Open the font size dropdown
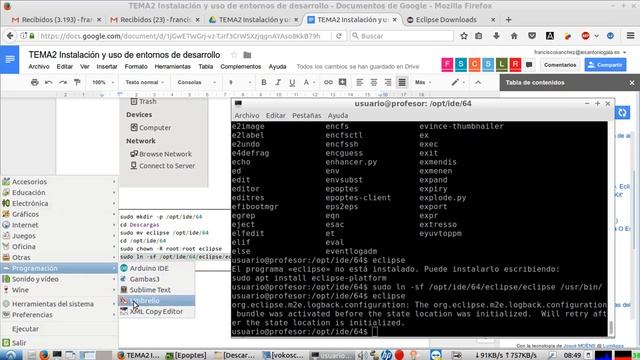The image size is (640, 360). 240,82
